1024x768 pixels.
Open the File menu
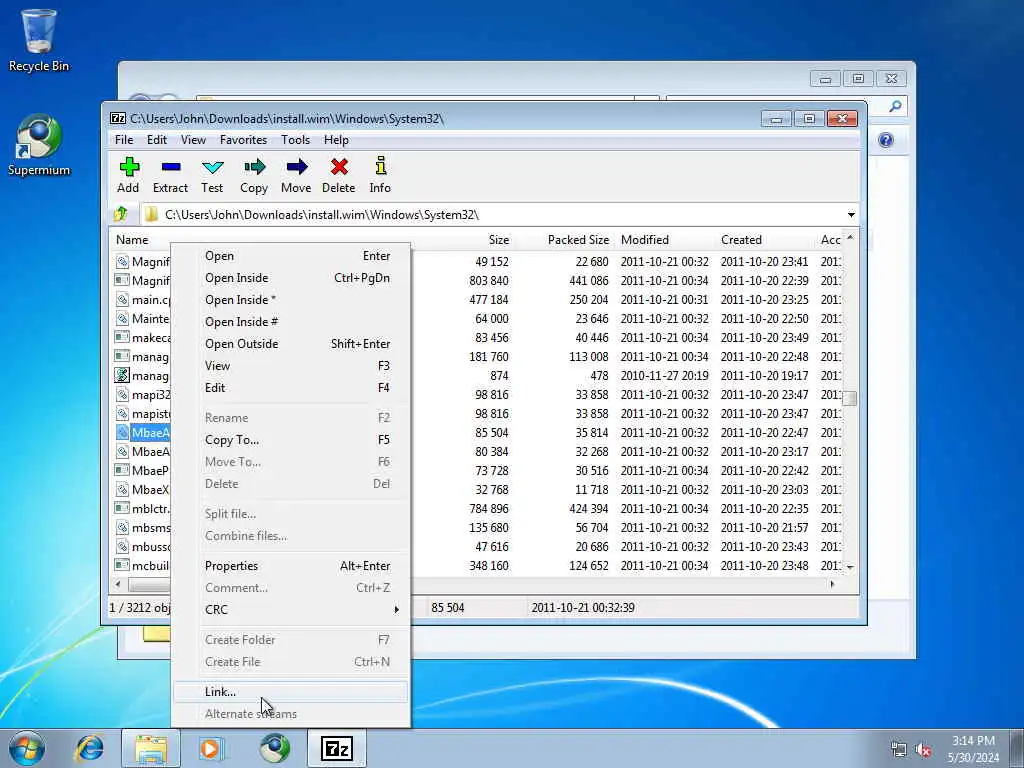pos(124,140)
